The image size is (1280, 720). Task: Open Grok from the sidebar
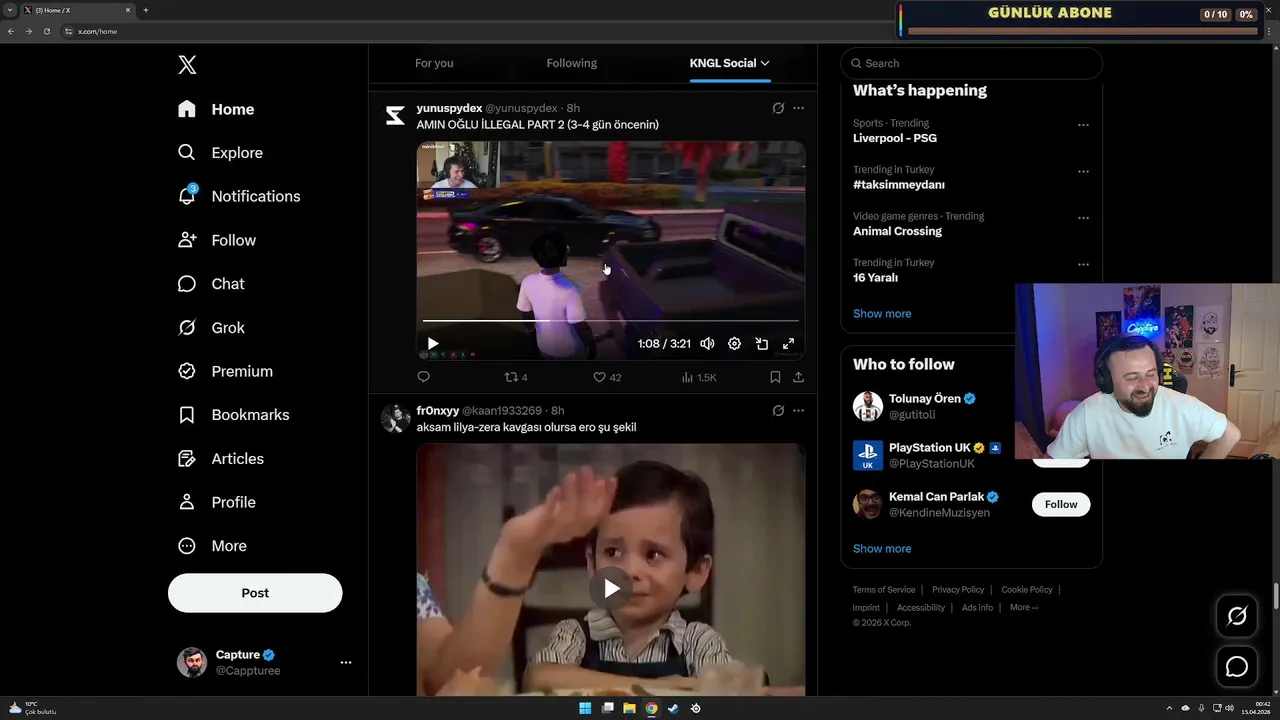[x=211, y=328]
